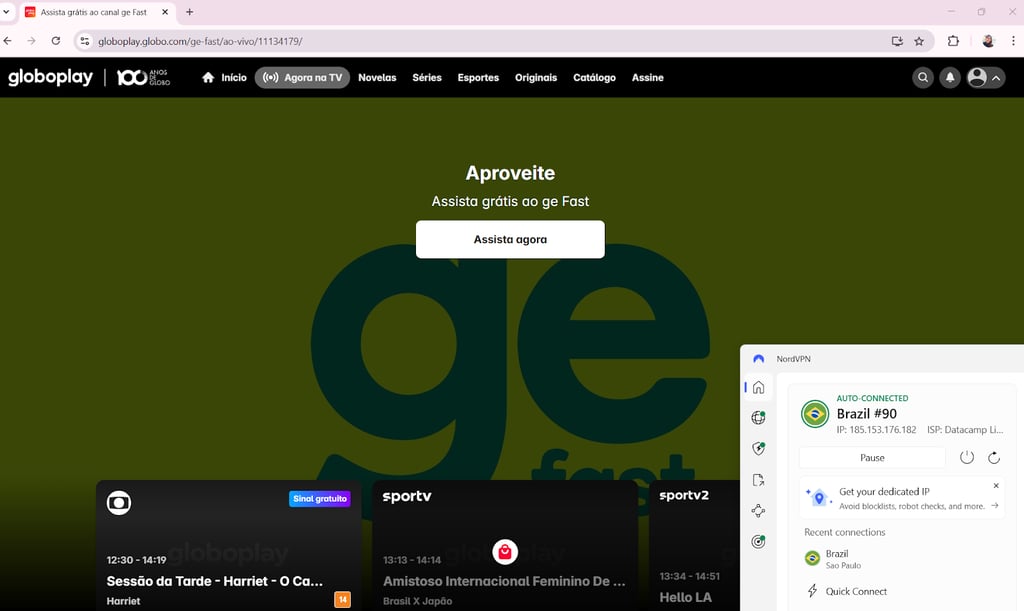Open the Catálogo menu item
This screenshot has height=611, width=1024.
click(x=594, y=77)
